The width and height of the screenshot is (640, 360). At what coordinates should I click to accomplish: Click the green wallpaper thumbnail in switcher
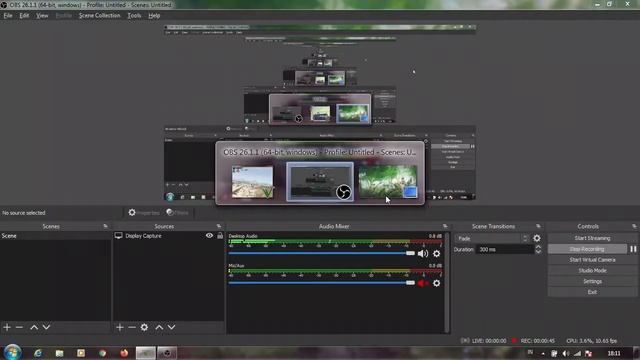(388, 182)
